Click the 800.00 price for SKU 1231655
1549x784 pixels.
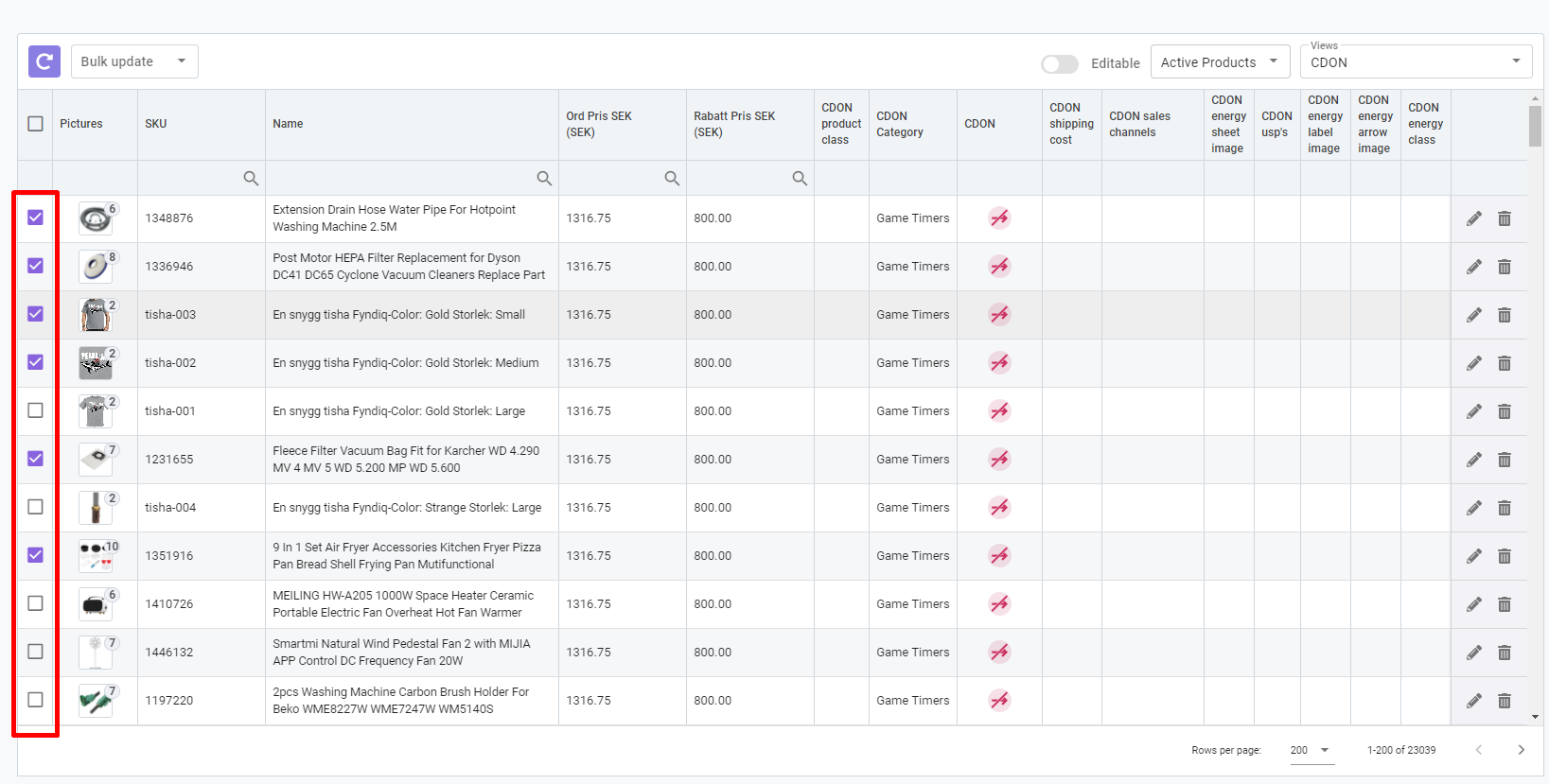713,460
